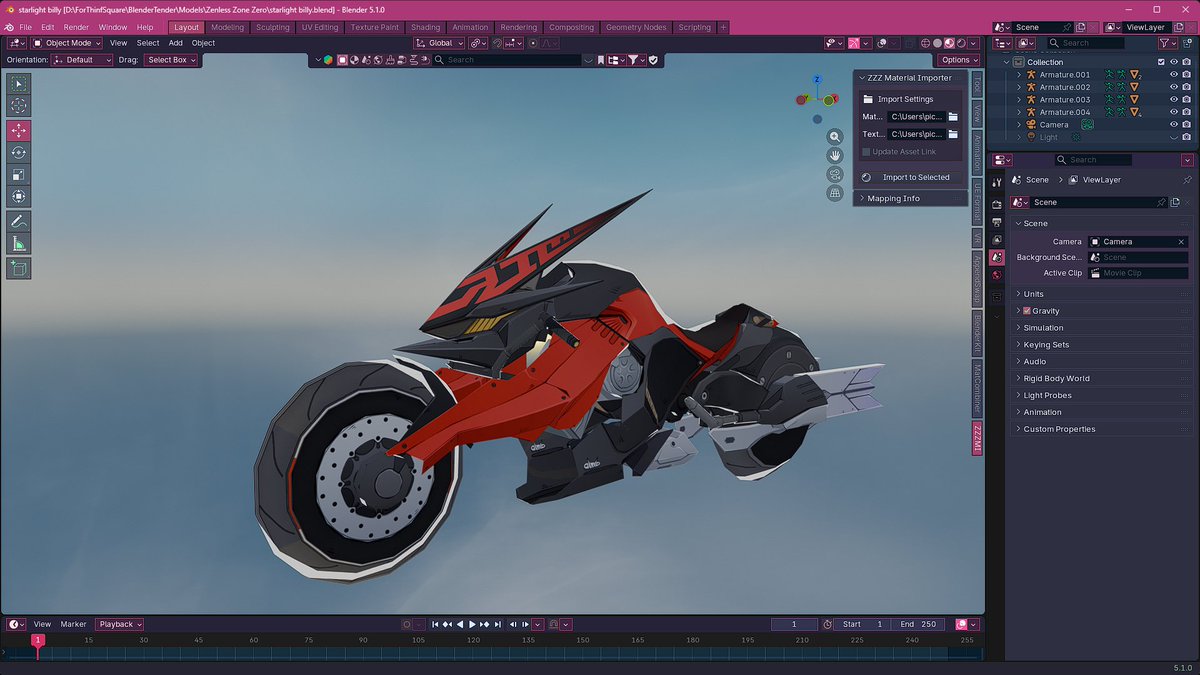1200x675 pixels.
Task: Select the Add Cube tool
Action: (x=19, y=268)
